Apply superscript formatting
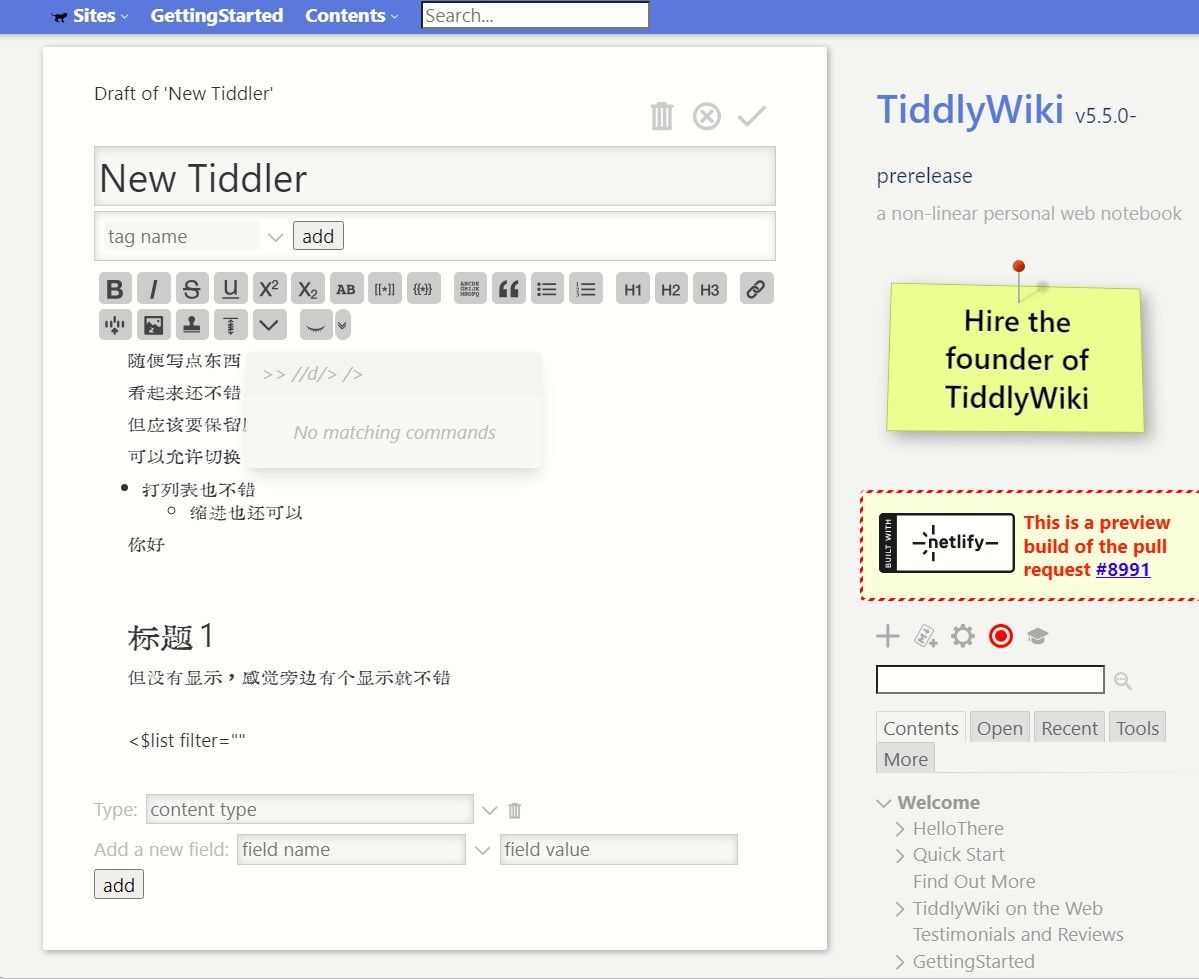 pyautogui.click(x=269, y=289)
